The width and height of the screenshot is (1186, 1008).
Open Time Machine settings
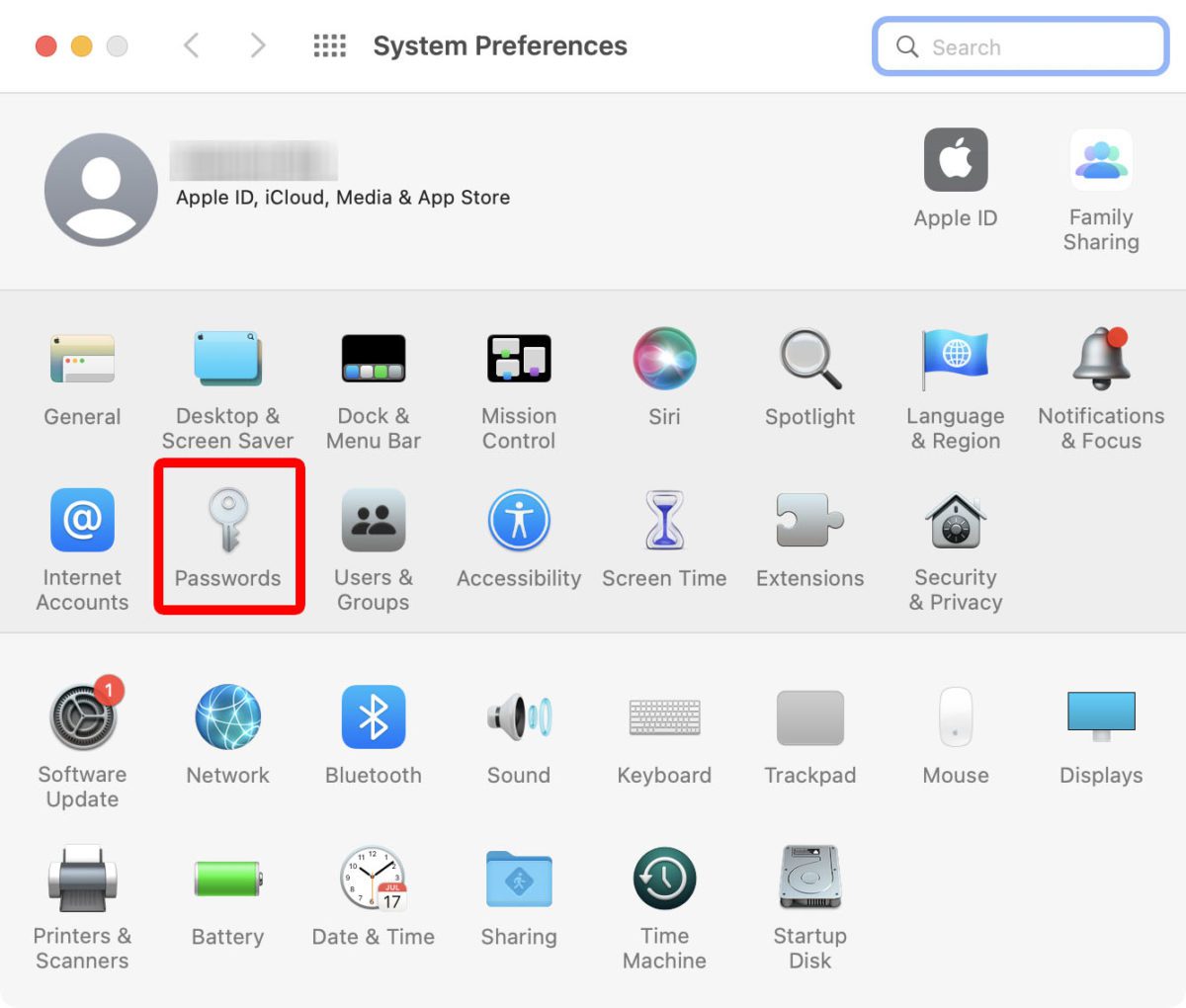(x=664, y=907)
